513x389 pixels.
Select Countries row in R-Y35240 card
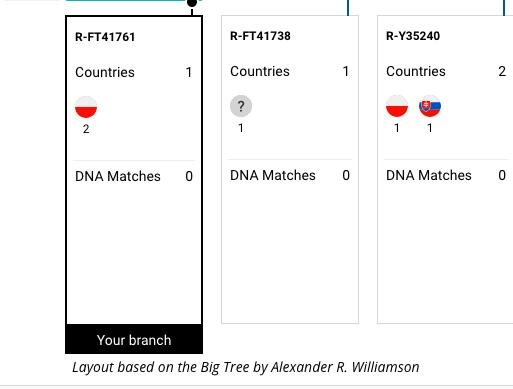[x=446, y=71]
